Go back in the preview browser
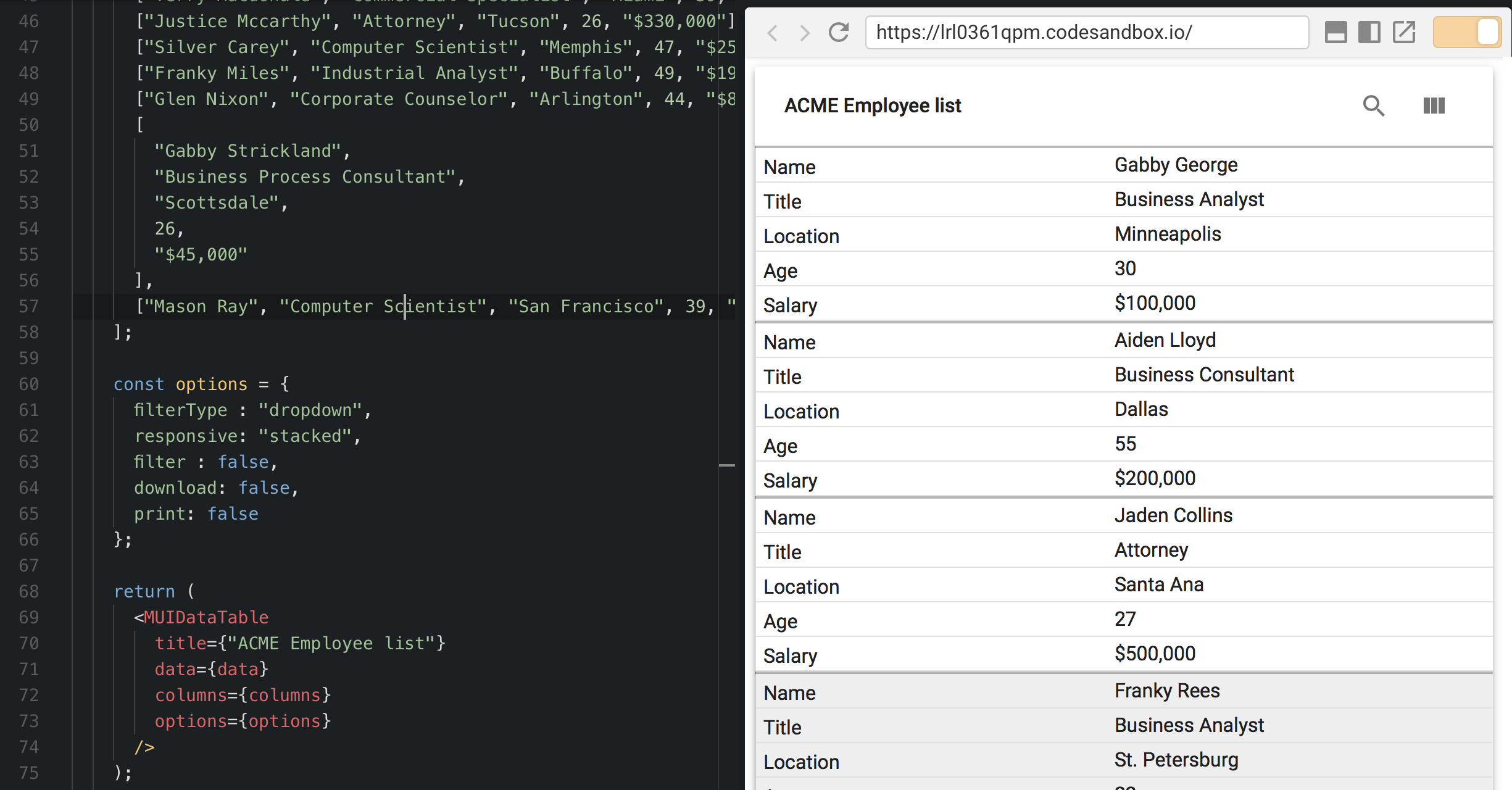Image resolution: width=1512 pixels, height=790 pixels. [x=772, y=33]
